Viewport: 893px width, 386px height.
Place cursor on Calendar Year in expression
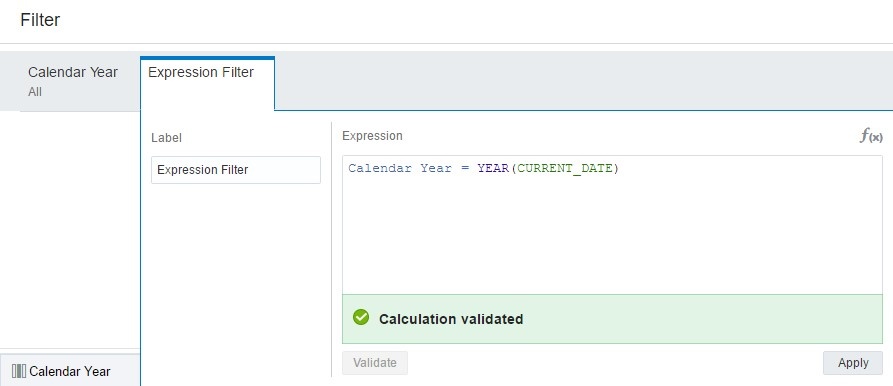coord(400,169)
